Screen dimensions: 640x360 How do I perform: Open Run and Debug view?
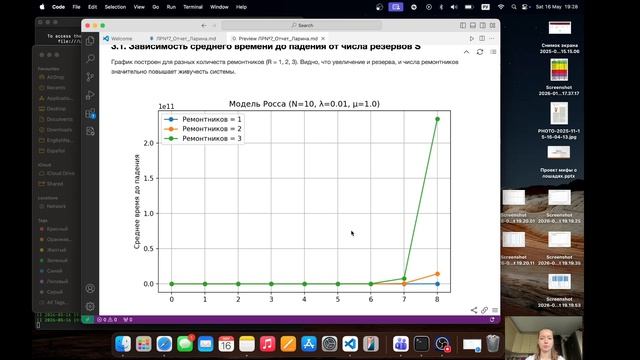coord(90,95)
